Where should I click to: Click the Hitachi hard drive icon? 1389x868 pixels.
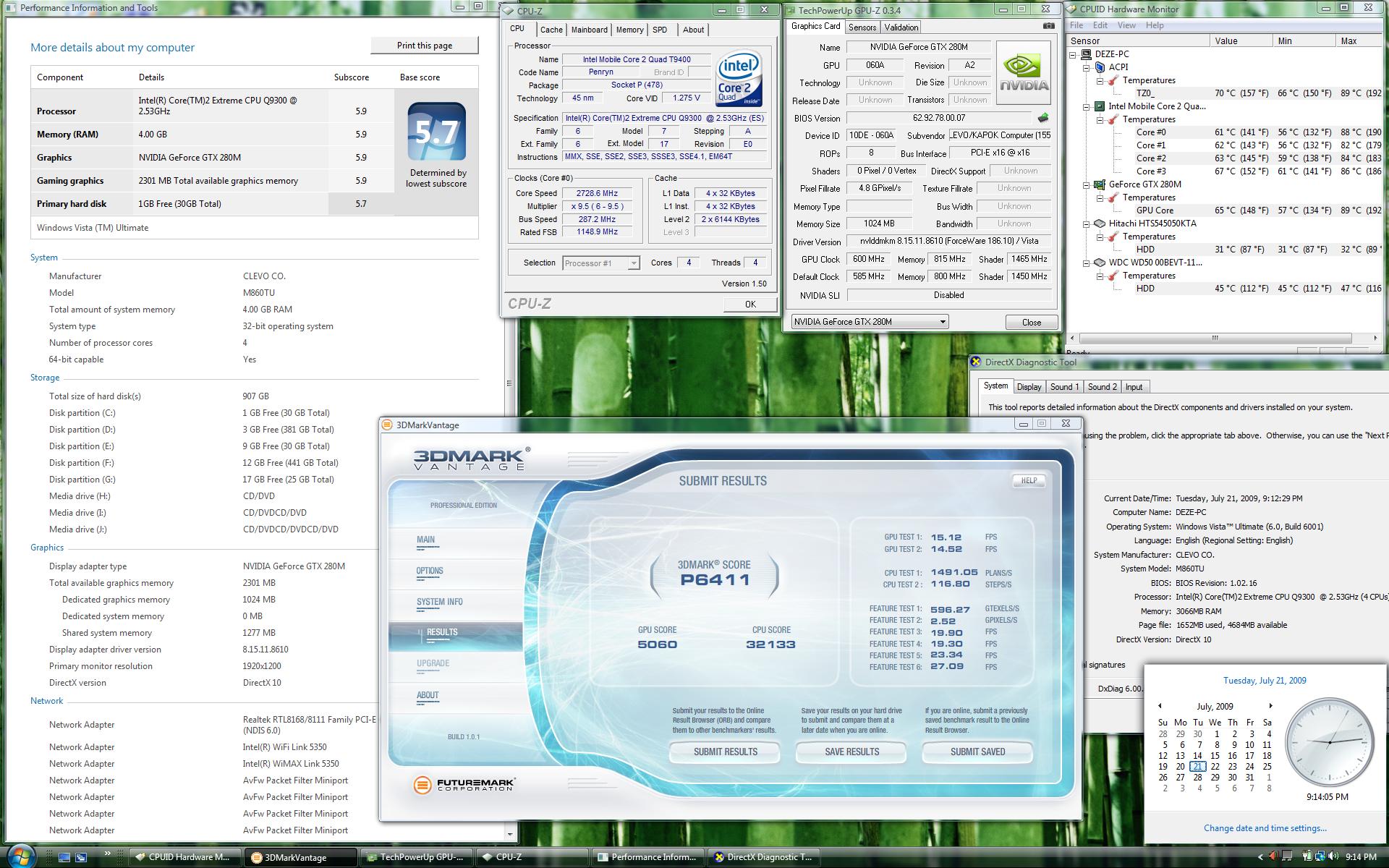[1100, 224]
